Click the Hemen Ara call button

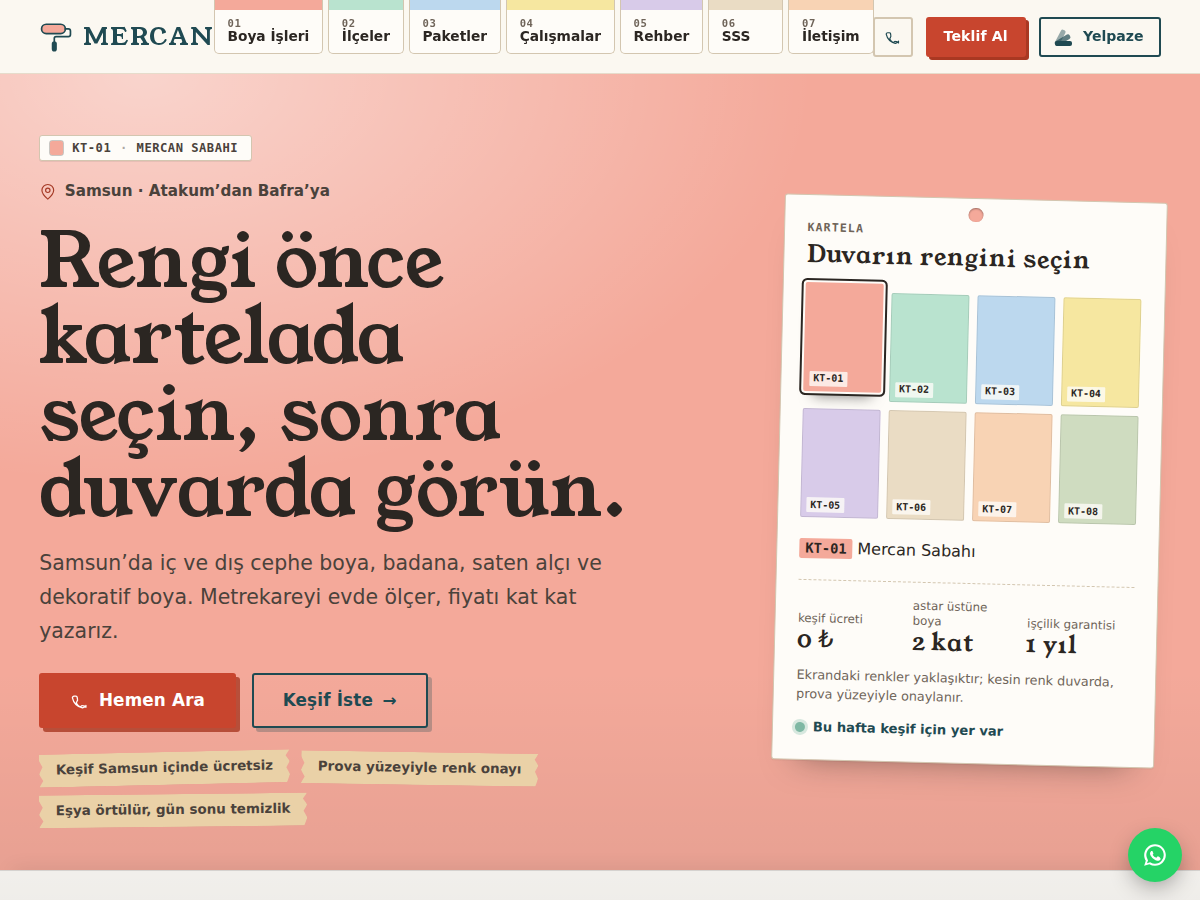[138, 700]
